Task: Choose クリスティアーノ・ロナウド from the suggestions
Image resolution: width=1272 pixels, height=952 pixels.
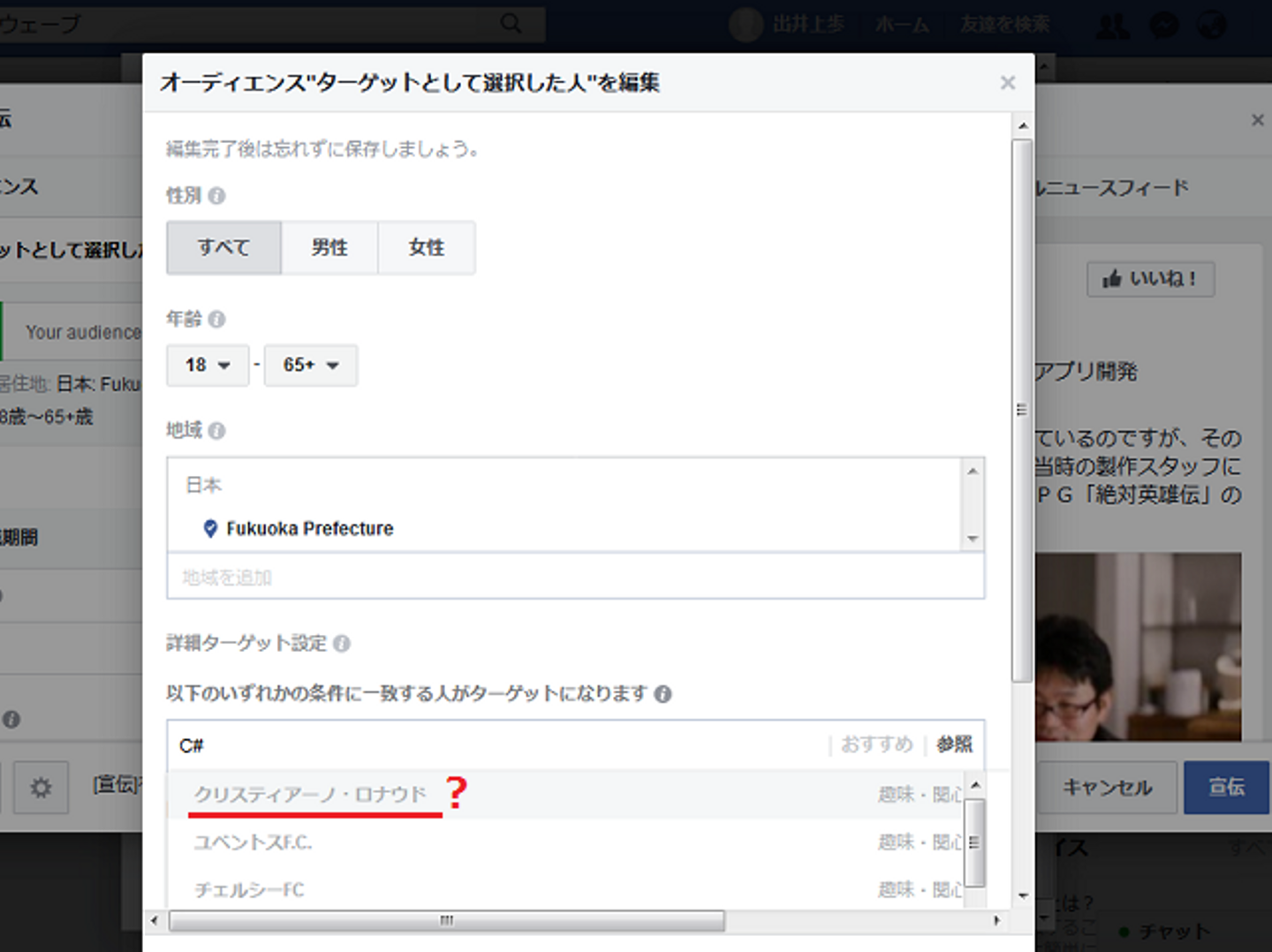Action: pyautogui.click(x=565, y=795)
